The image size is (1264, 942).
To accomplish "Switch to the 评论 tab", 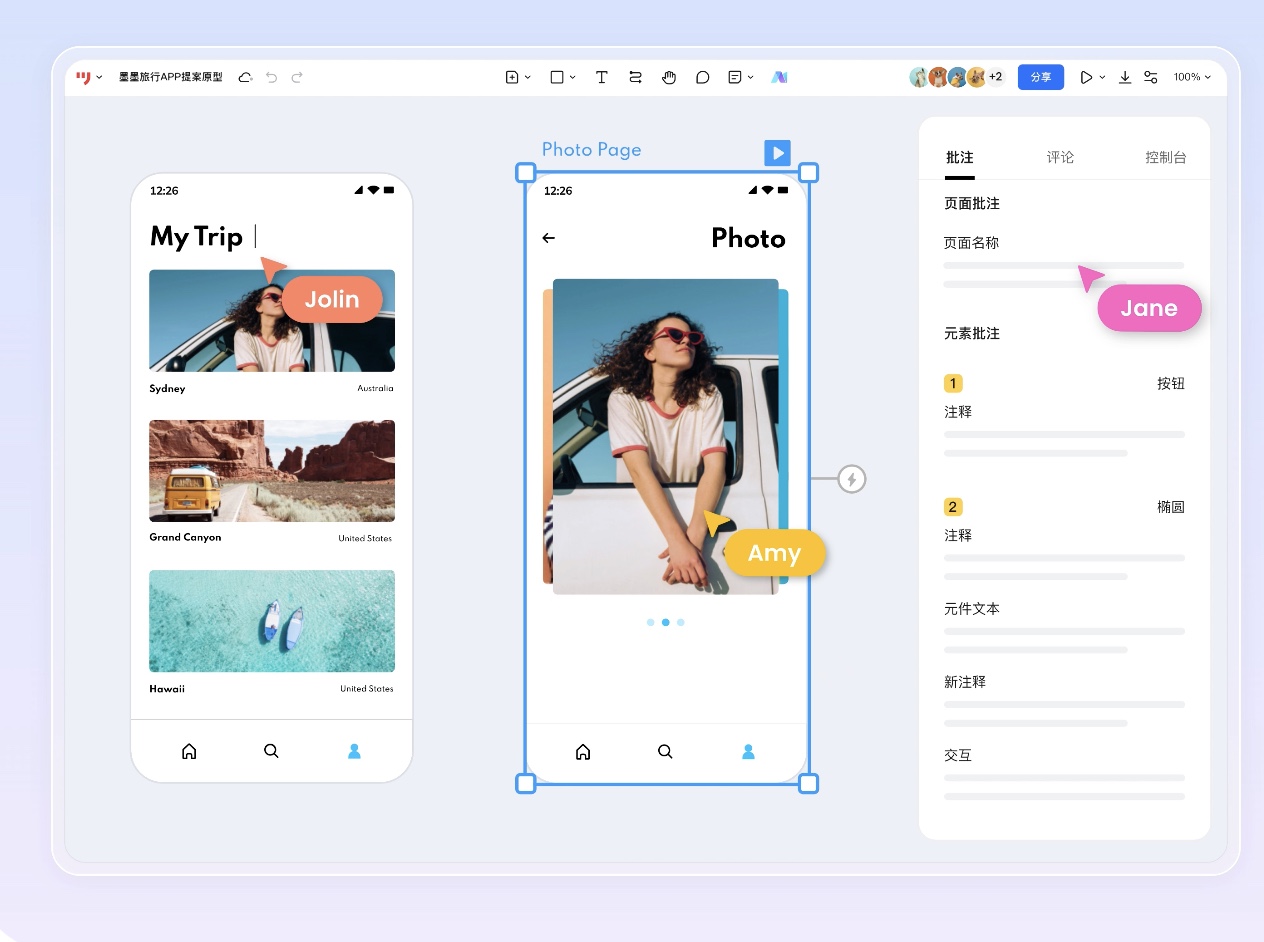I will point(1060,157).
